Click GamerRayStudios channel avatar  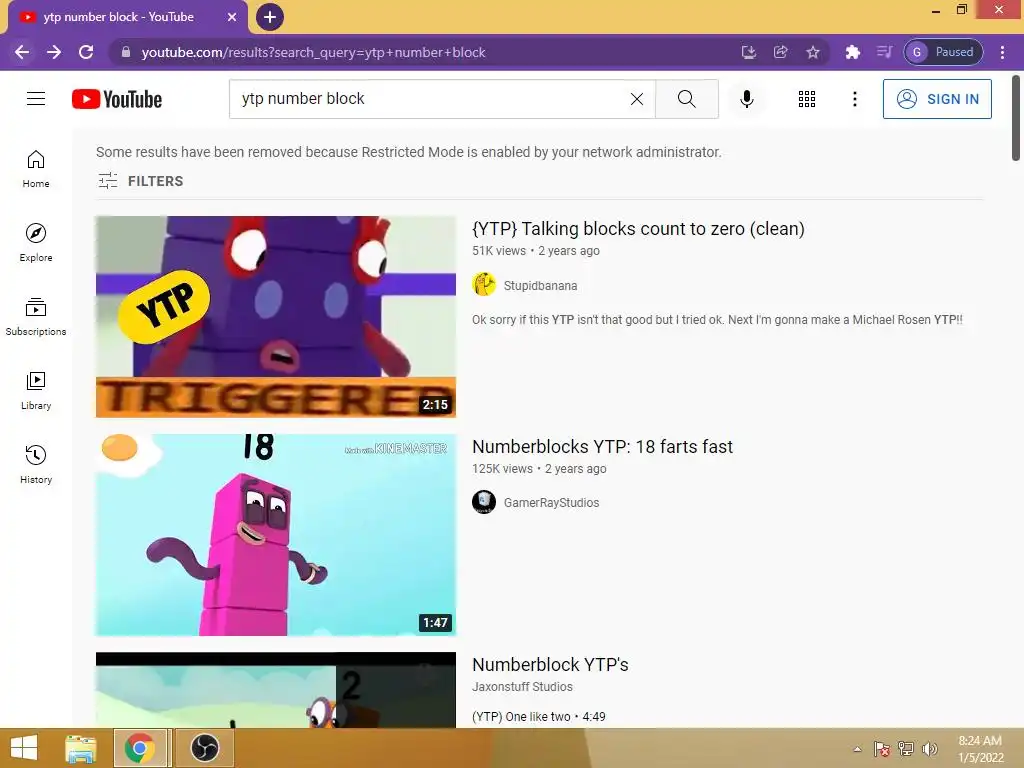[484, 502]
